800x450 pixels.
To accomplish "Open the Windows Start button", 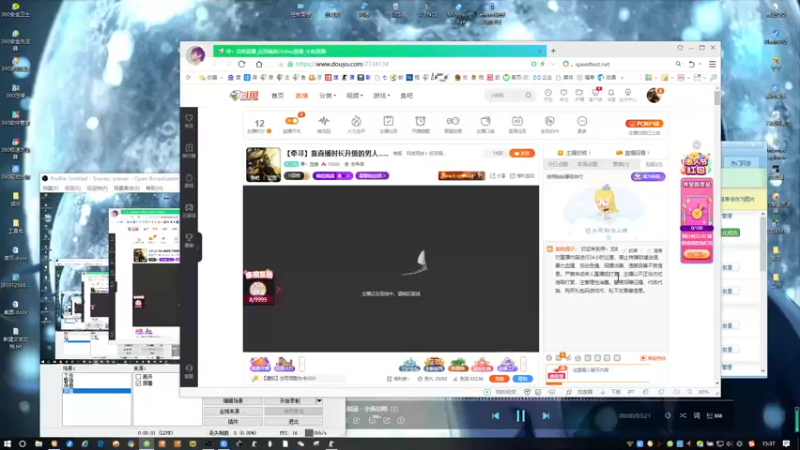I will pyautogui.click(x=7, y=444).
